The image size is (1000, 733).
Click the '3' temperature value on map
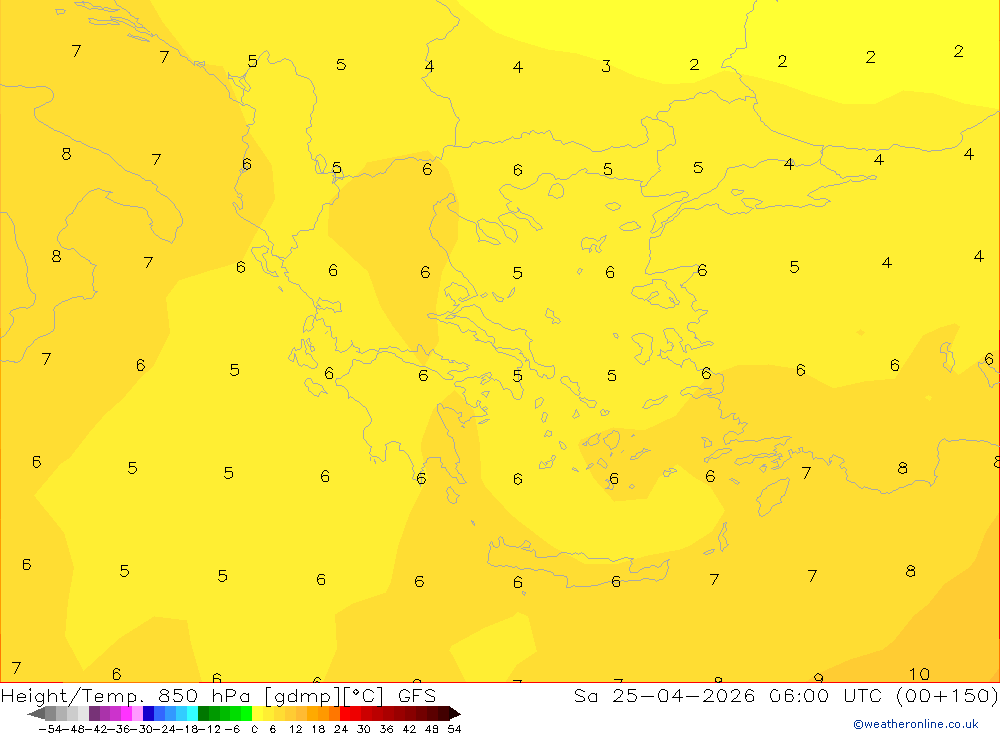[x=606, y=66]
